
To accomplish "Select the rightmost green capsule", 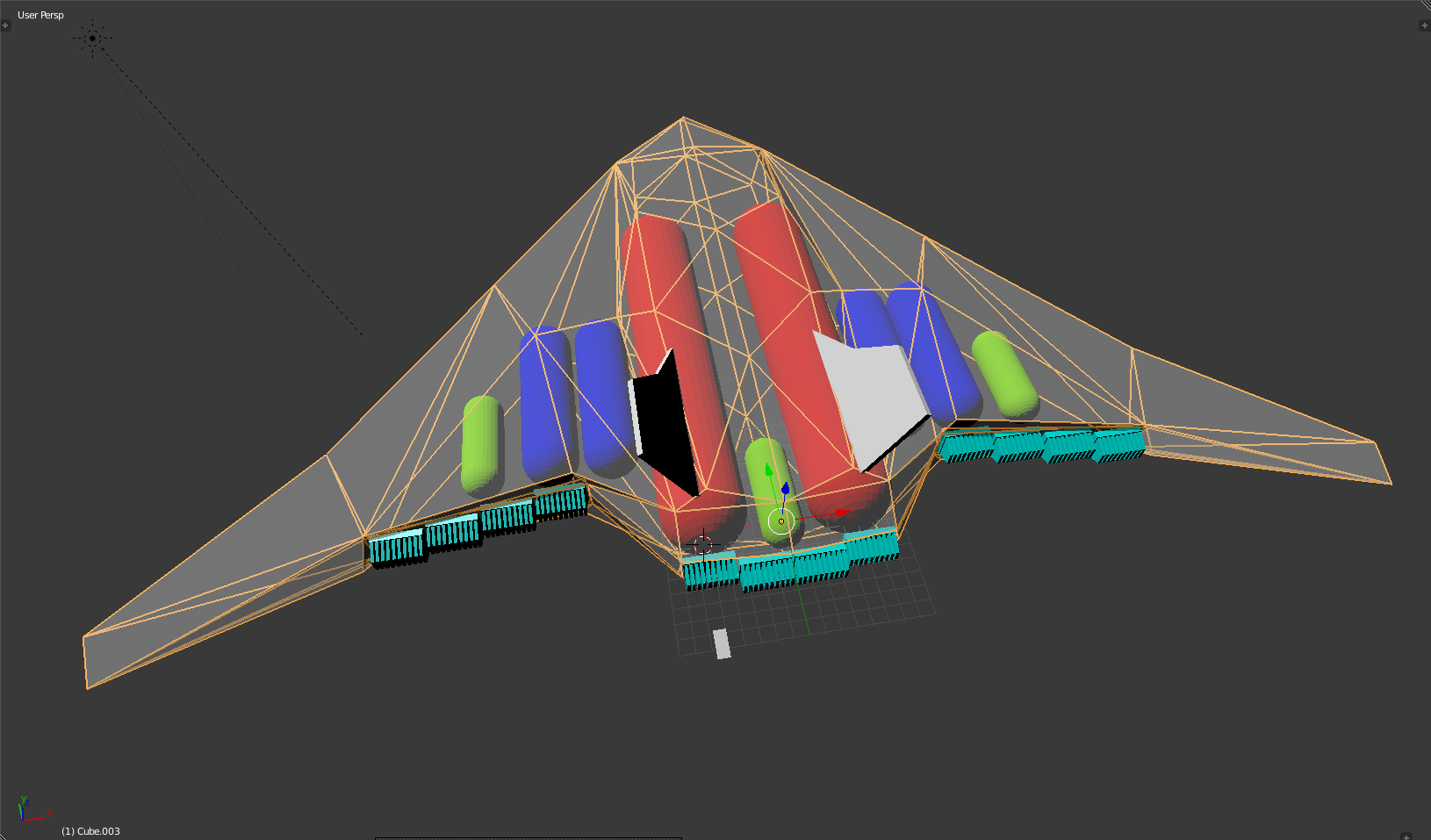I will (1005, 373).
